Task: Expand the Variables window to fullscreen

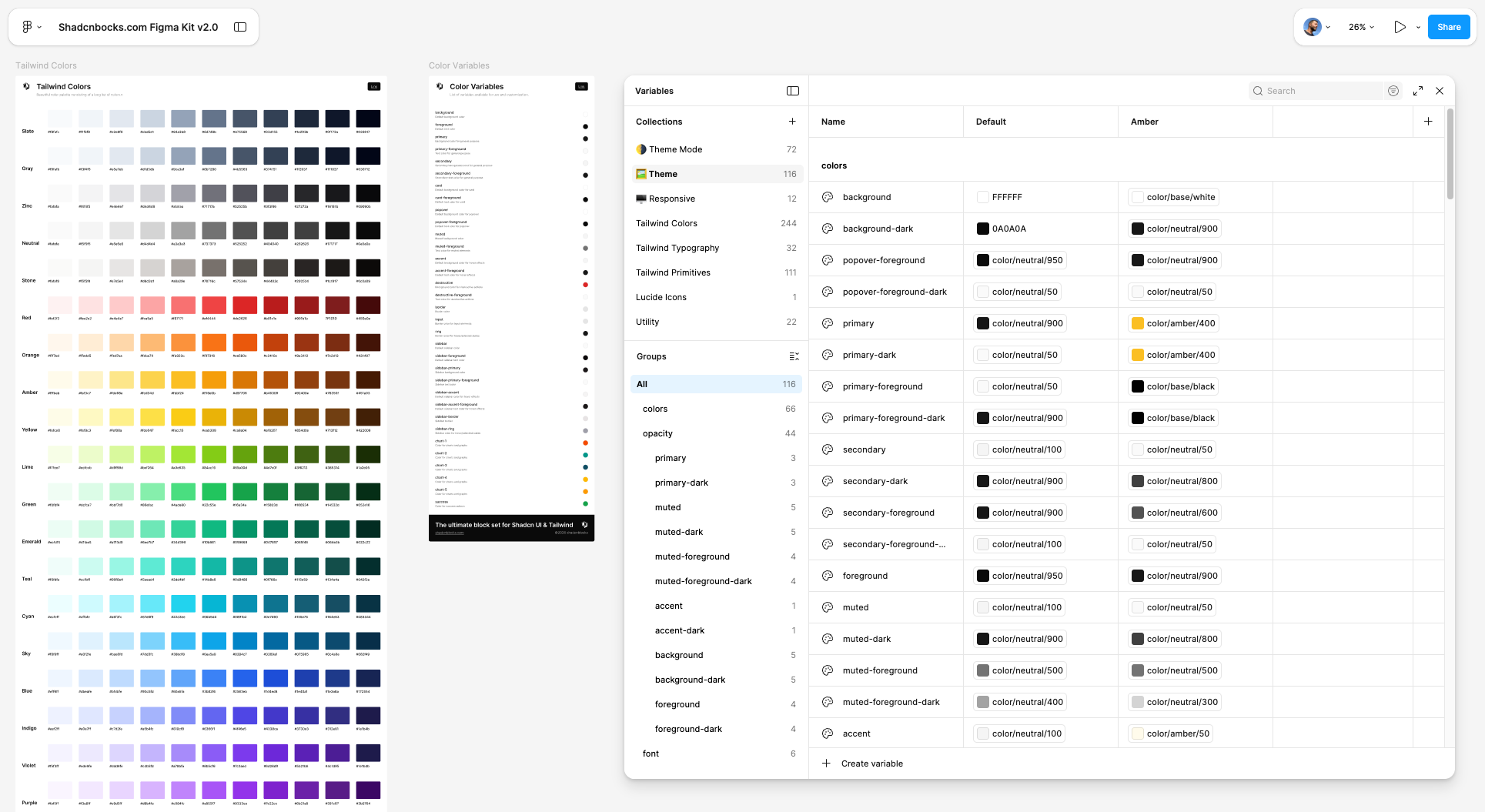Action: [x=1418, y=91]
